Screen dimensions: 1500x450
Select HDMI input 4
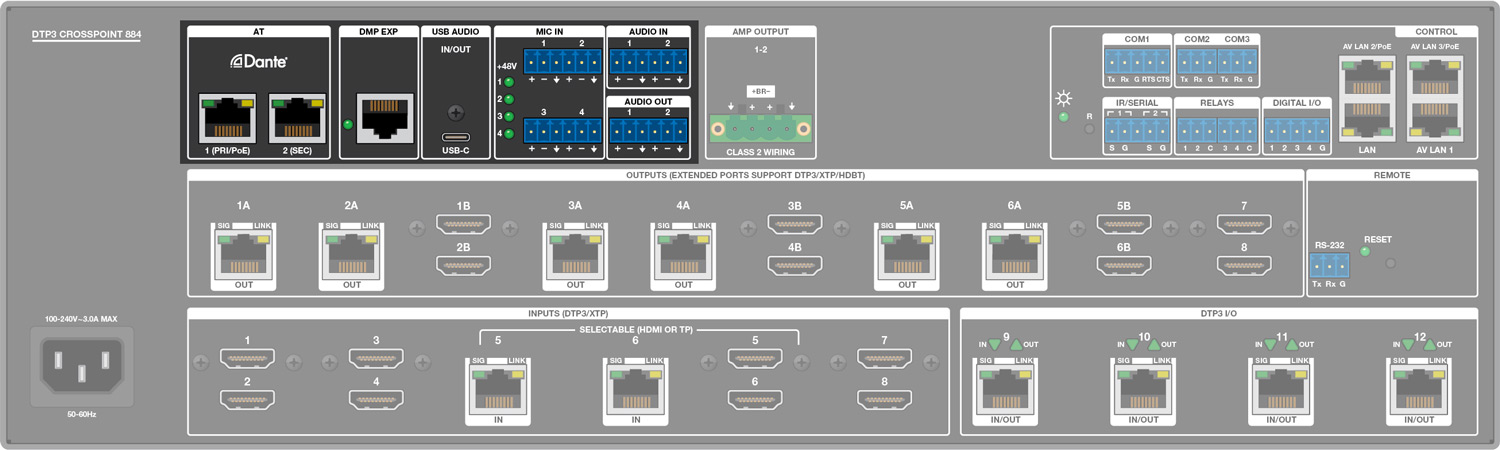pos(376,400)
